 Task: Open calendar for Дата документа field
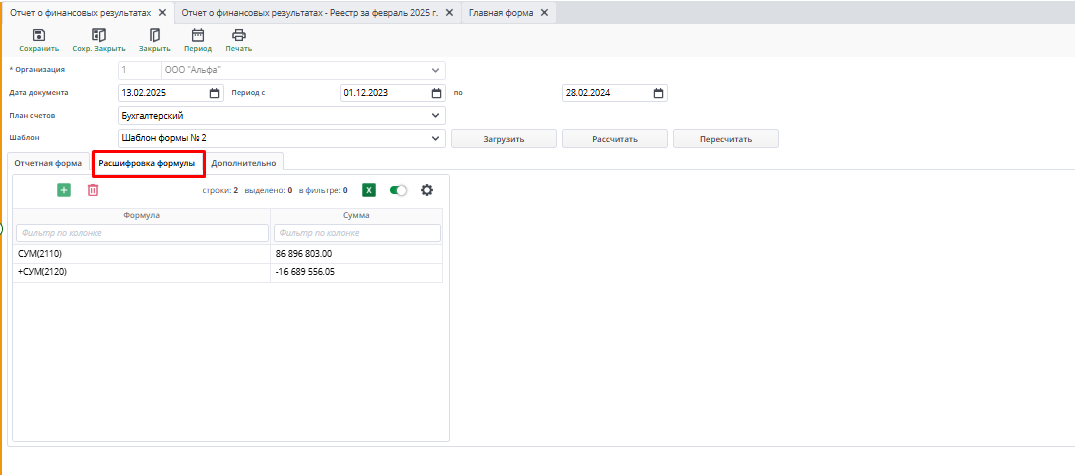pos(215,93)
